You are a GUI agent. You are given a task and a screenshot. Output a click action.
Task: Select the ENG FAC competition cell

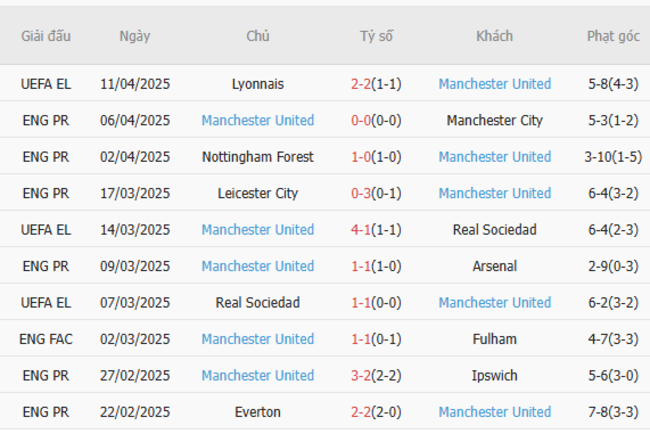[46, 339]
